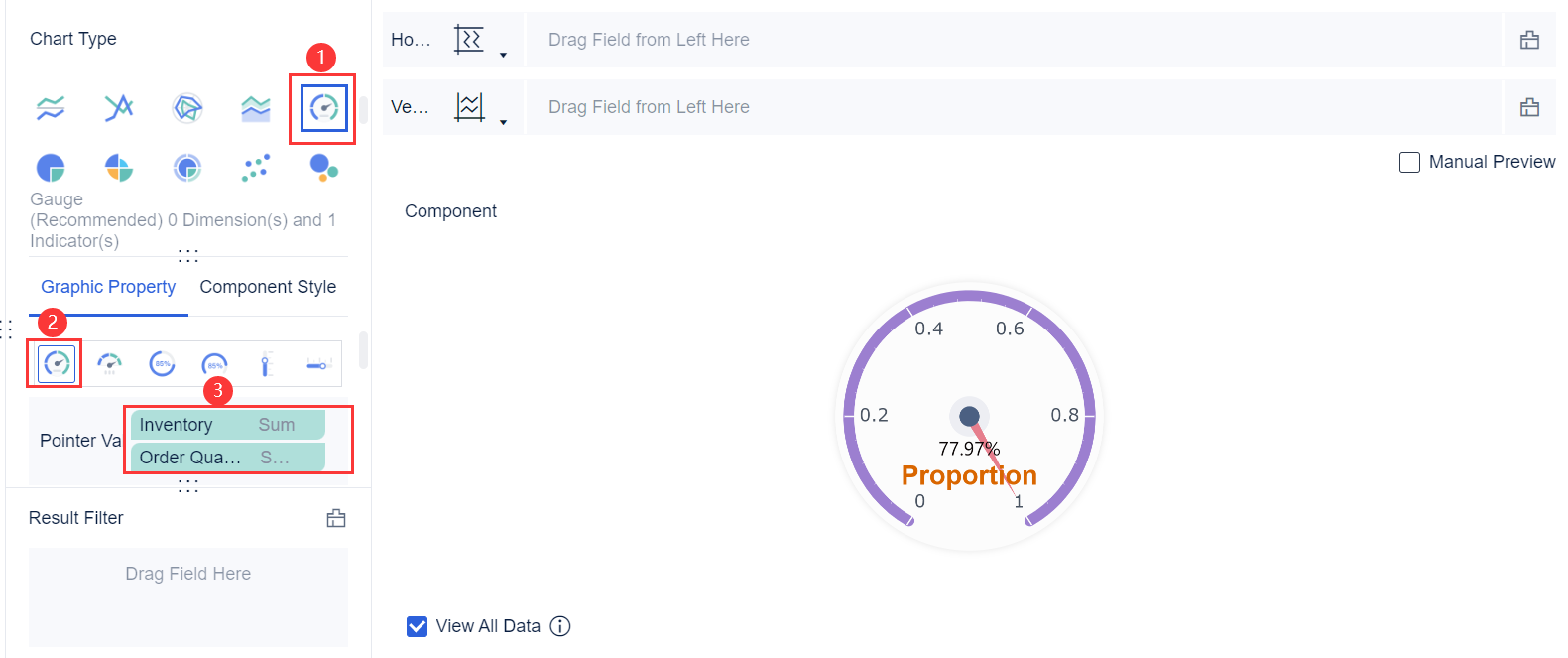Select the radar chart type icon
The image size is (1568, 658).
pos(186,108)
